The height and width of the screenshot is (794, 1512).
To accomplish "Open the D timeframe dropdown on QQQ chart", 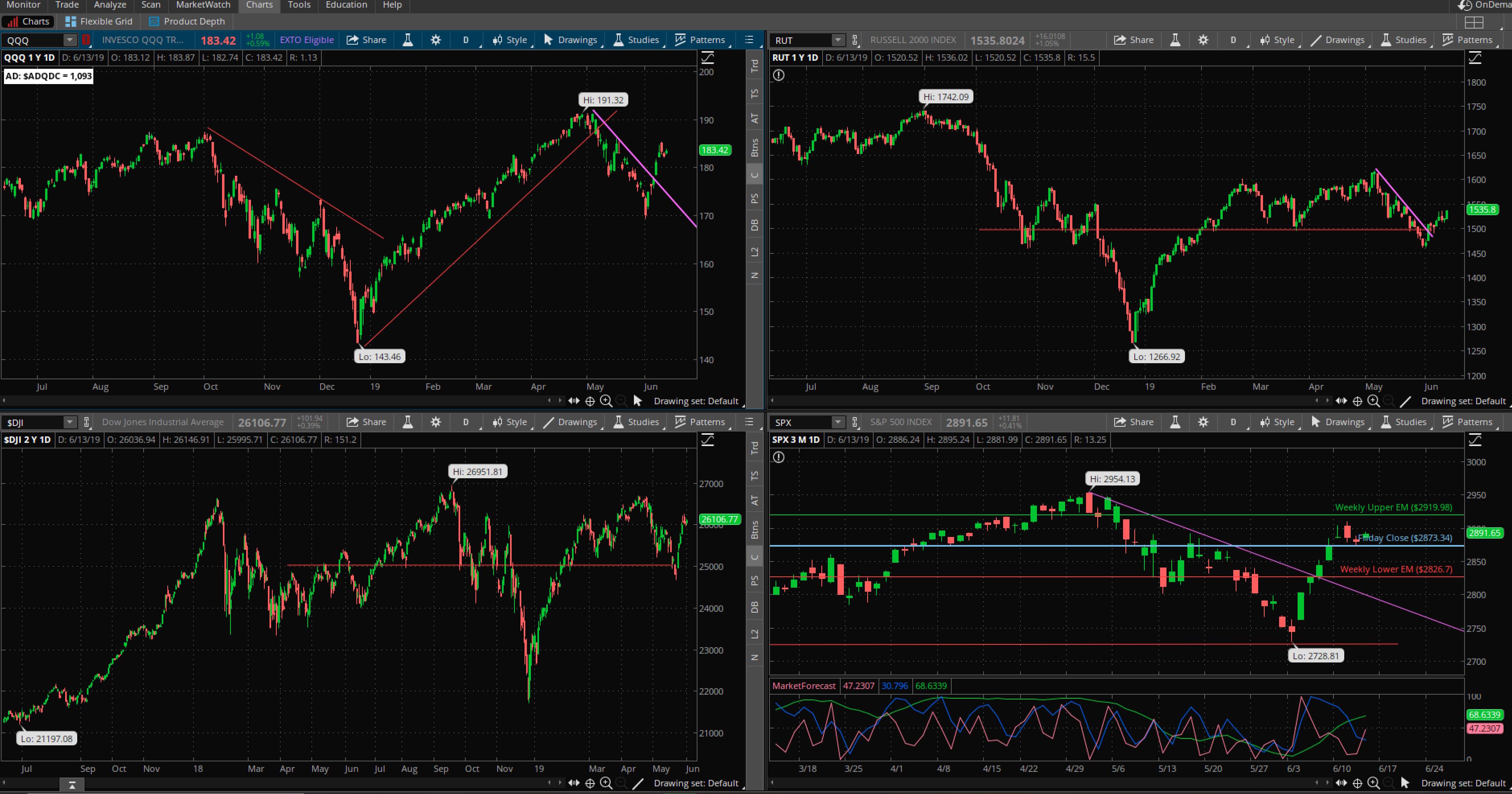I will [x=466, y=40].
